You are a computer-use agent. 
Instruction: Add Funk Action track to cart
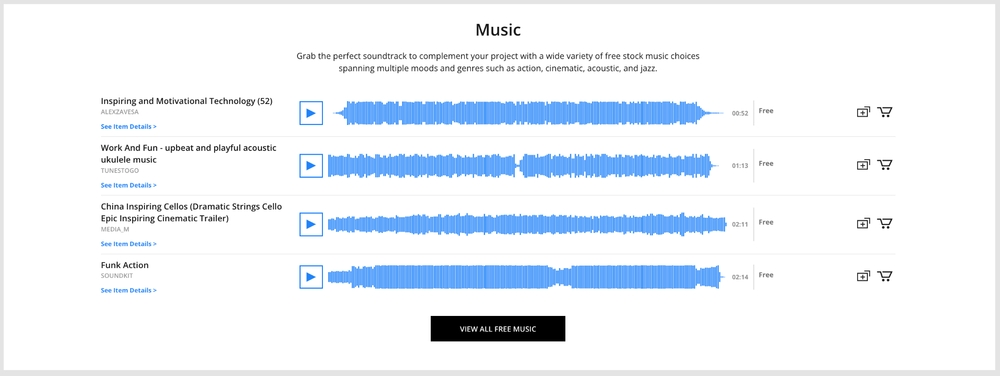tap(885, 277)
